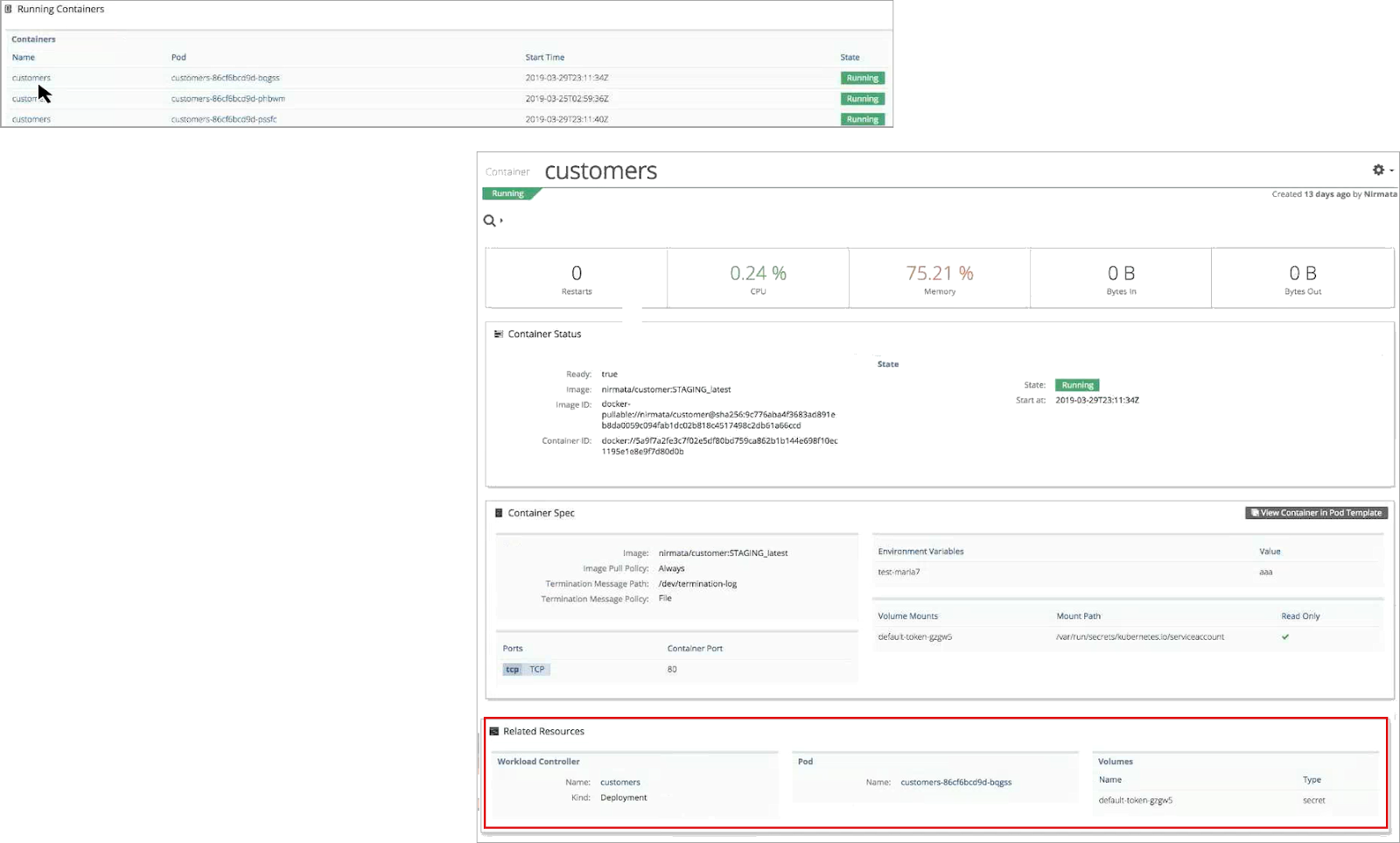The height and width of the screenshot is (843, 1400).
Task: Click the default-token-gzgw5 volume in Related Resources
Action: (x=1136, y=800)
